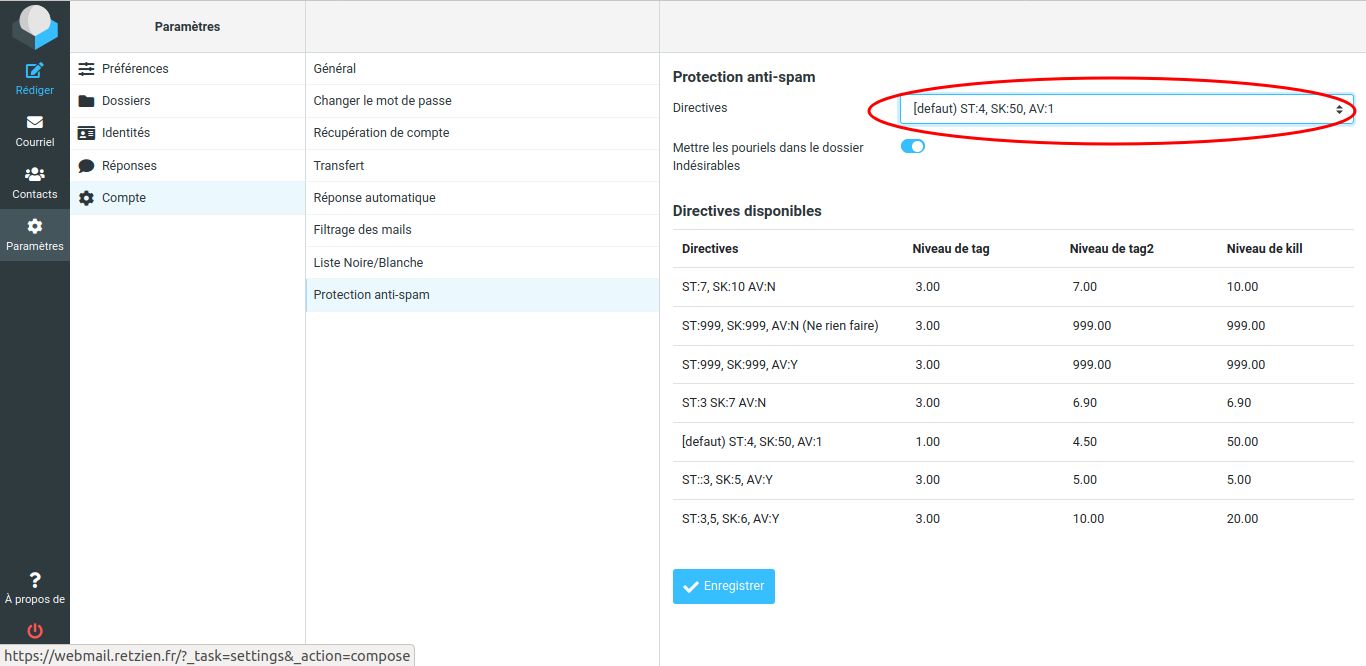Click the Directives select arrow indicator
The height and width of the screenshot is (666, 1366).
point(1339,108)
